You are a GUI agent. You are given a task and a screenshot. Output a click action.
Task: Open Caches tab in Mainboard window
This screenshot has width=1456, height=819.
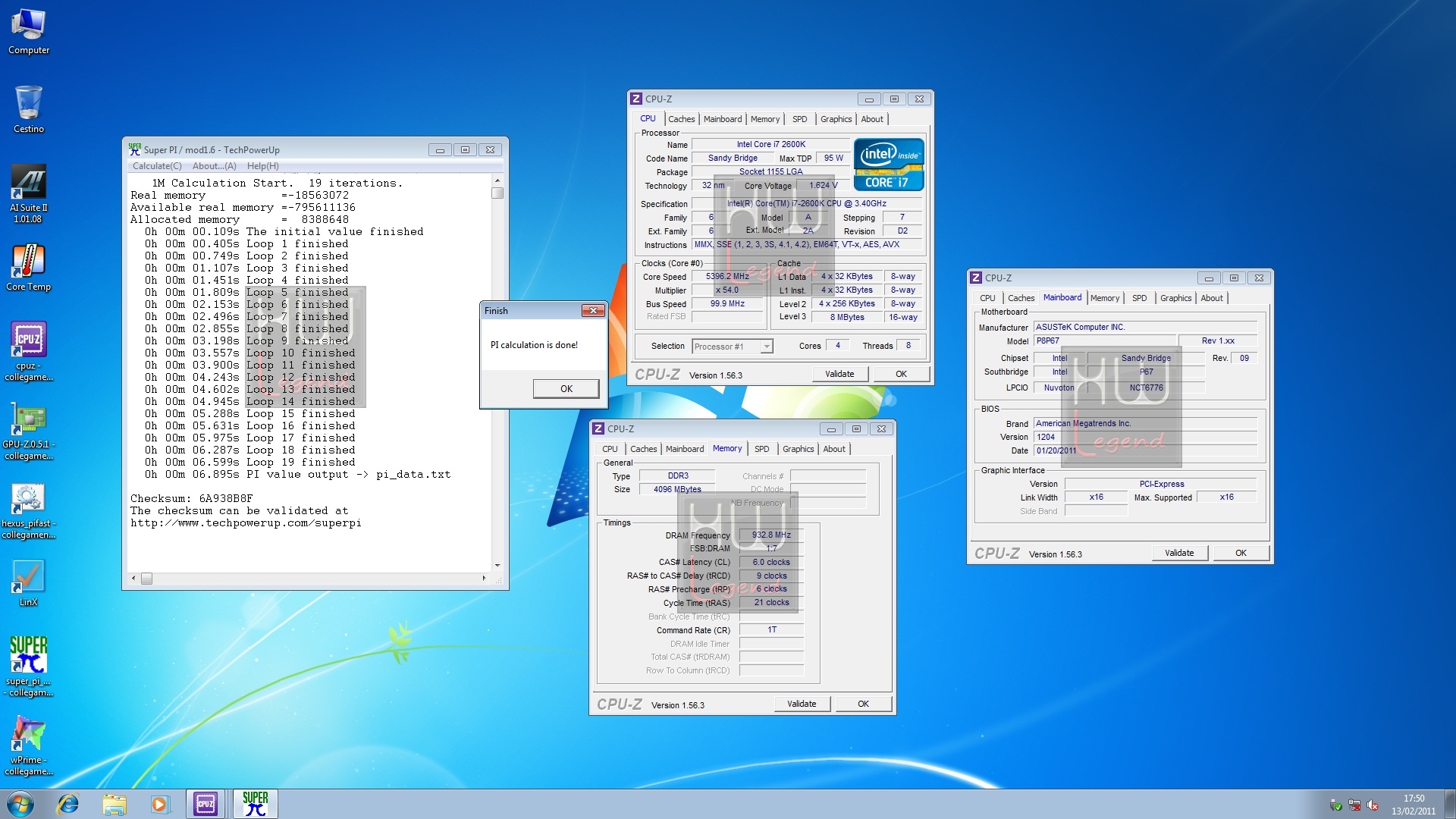[1021, 298]
